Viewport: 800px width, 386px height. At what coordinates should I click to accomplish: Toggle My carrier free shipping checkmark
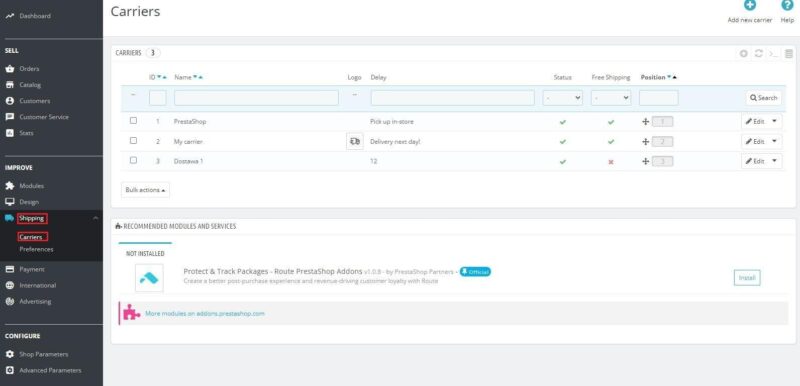click(611, 142)
